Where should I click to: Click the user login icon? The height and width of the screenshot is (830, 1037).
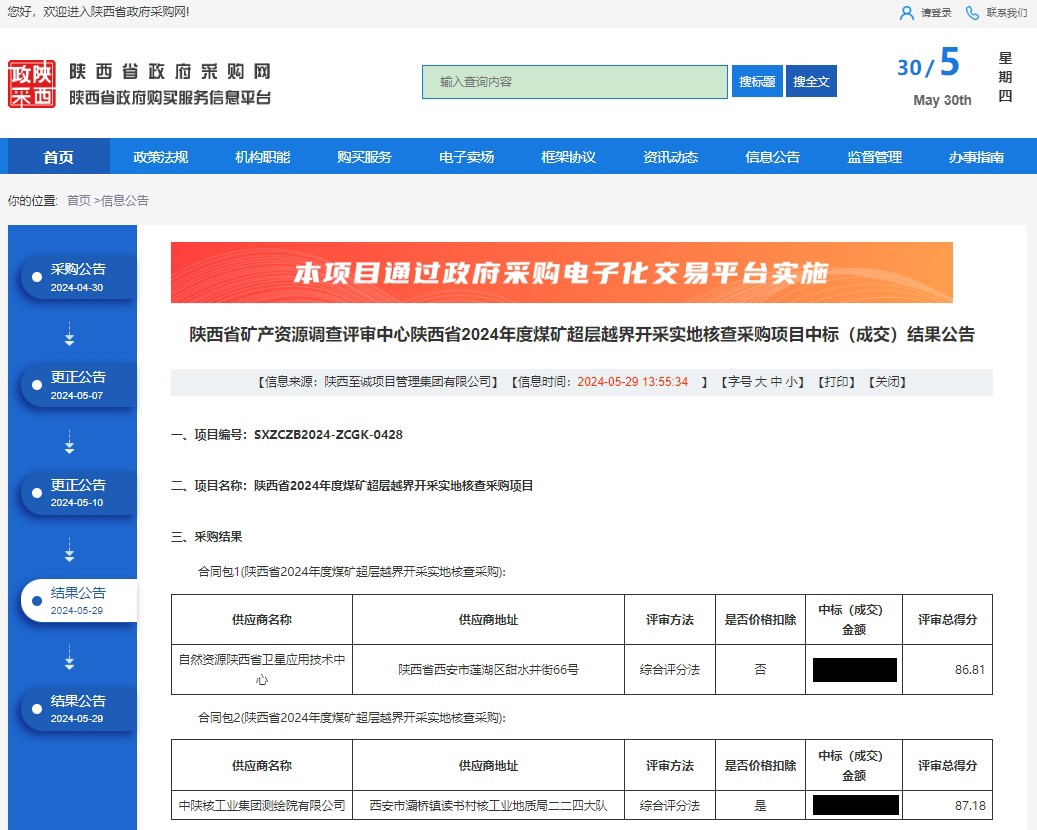tap(907, 13)
